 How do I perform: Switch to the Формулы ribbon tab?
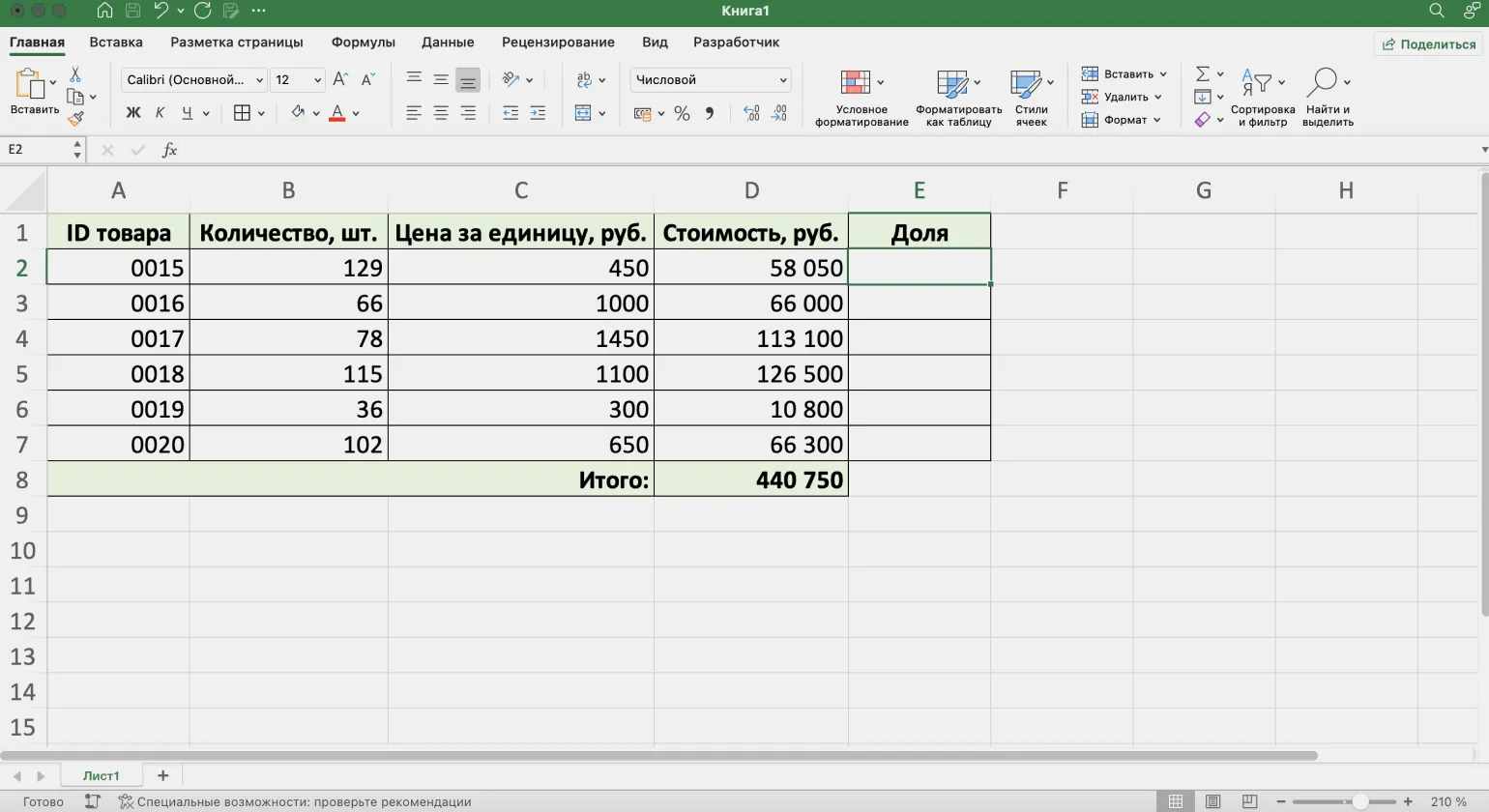click(363, 43)
